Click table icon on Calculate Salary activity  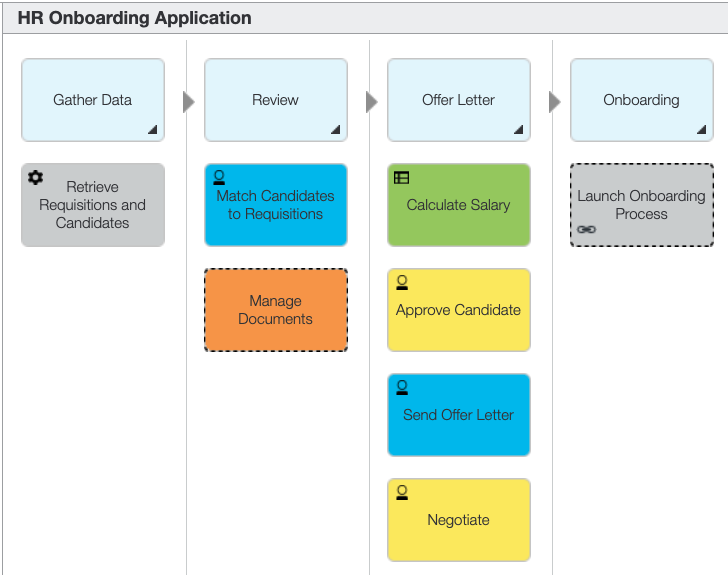pyautogui.click(x=402, y=177)
